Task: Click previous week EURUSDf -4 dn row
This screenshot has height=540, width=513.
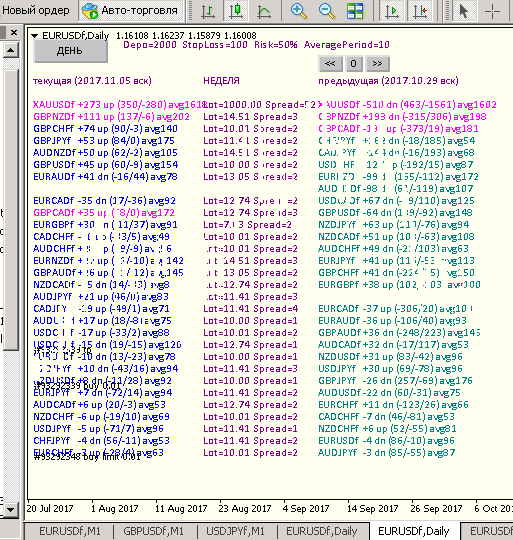Action: [x=386, y=441]
